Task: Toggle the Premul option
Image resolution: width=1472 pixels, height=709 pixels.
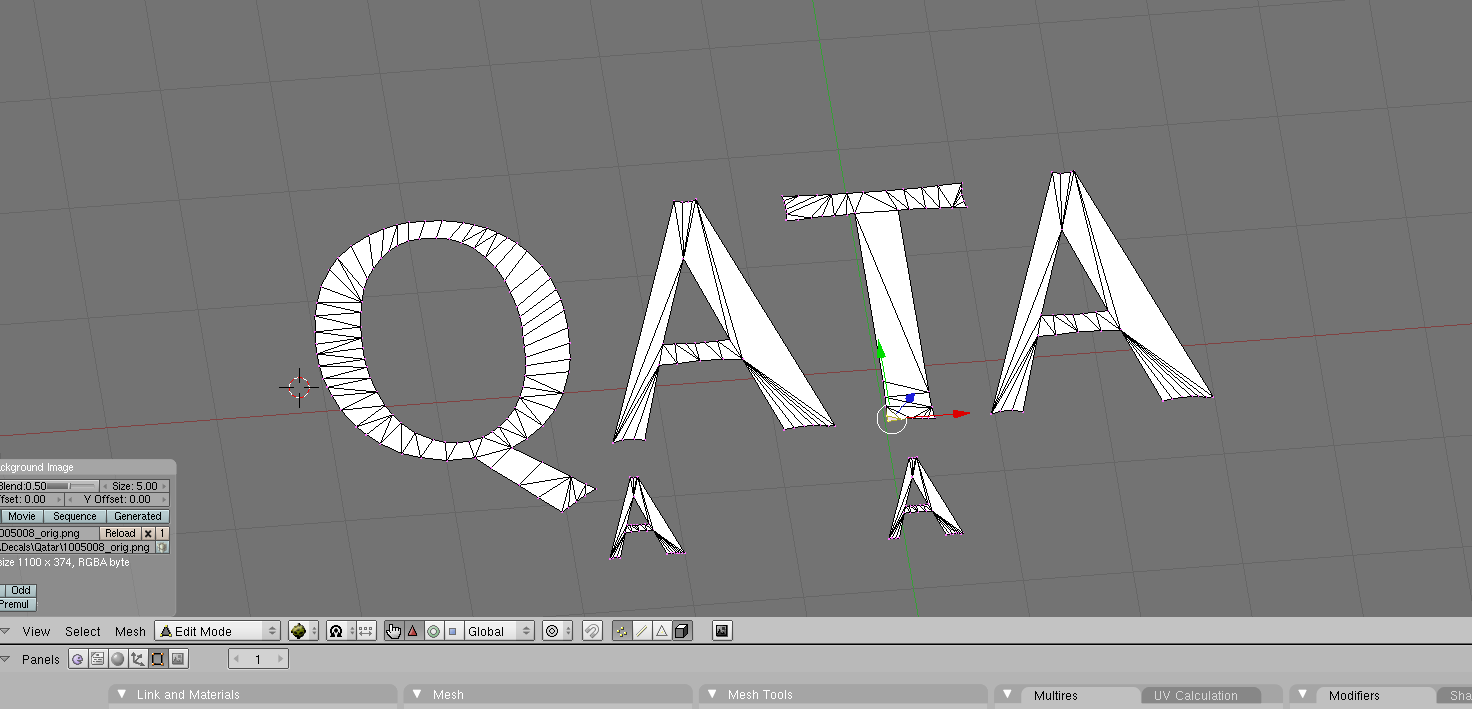Action: [18, 604]
